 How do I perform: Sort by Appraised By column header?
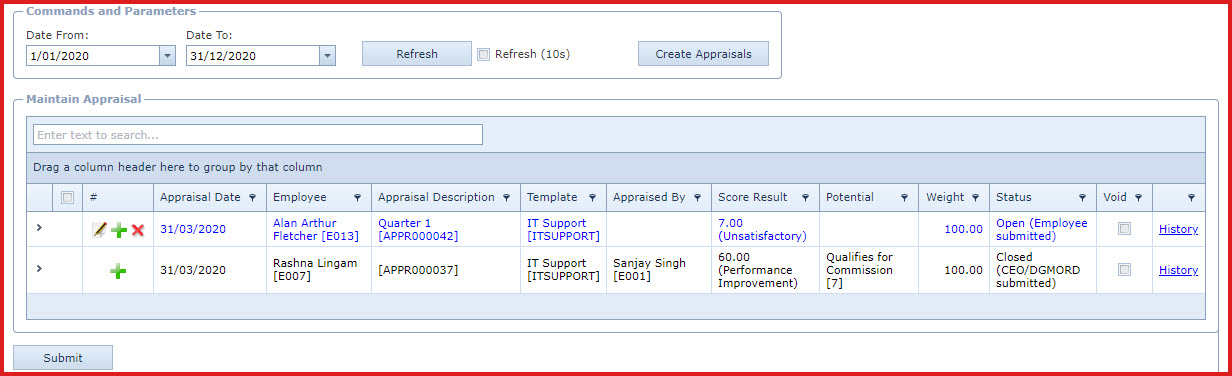click(x=649, y=198)
